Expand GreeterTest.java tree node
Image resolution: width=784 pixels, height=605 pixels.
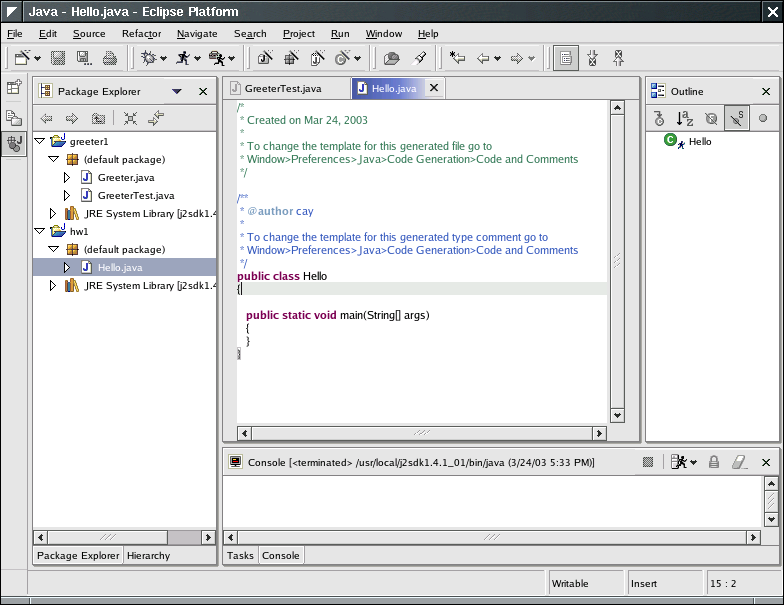pyautogui.click(x=66, y=195)
